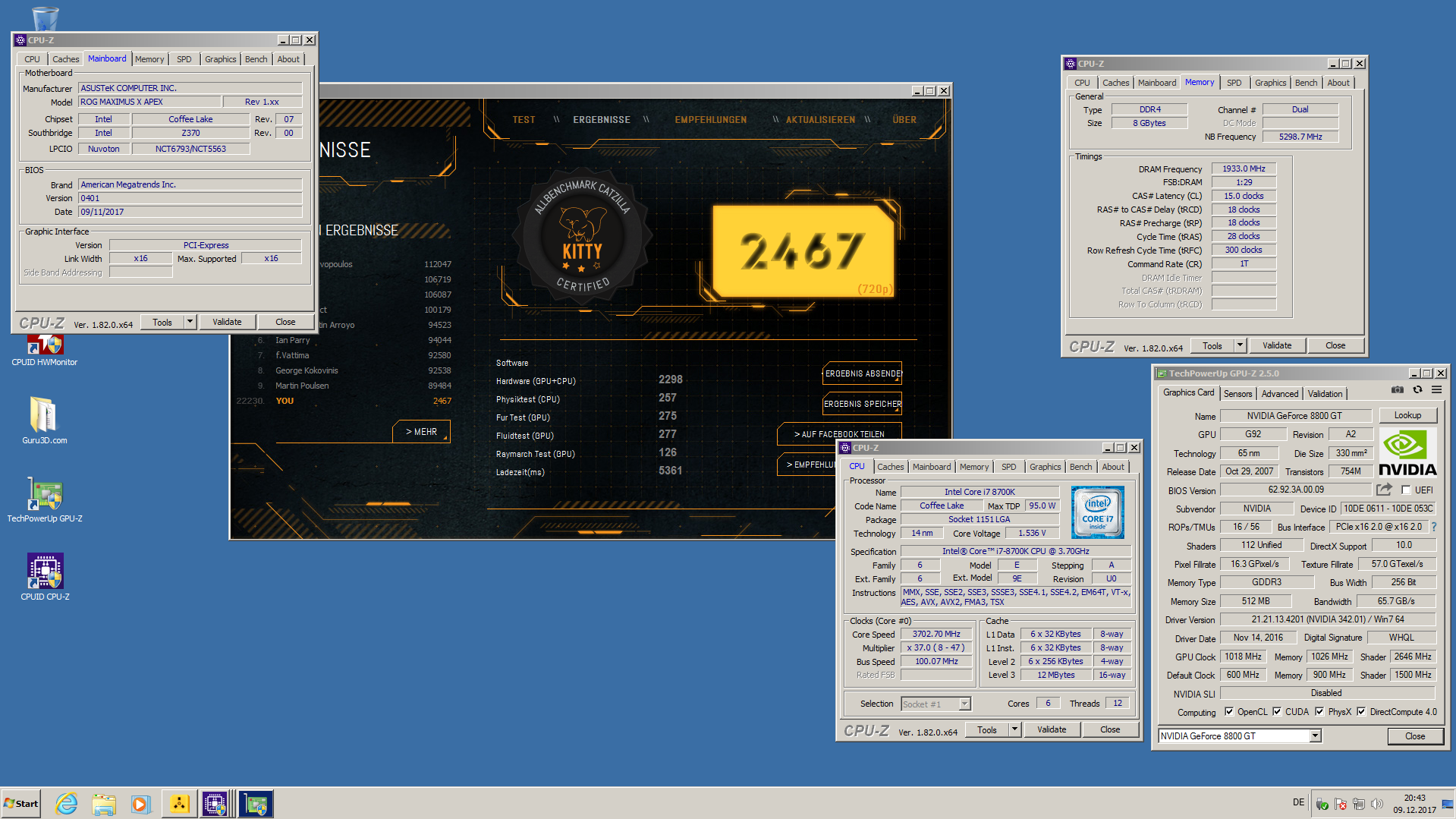Click the GPU-Z Name field showing GeForce 8800 GT
1456x819 pixels.
pos(1294,416)
